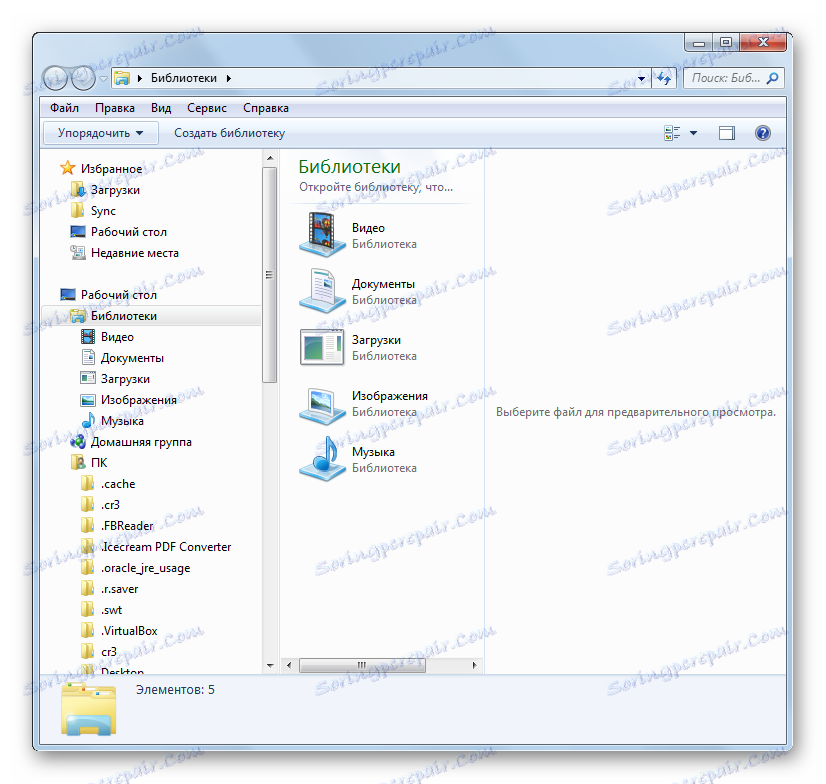Open the Музыка library icon
This screenshot has width=826, height=784.
pos(322,460)
